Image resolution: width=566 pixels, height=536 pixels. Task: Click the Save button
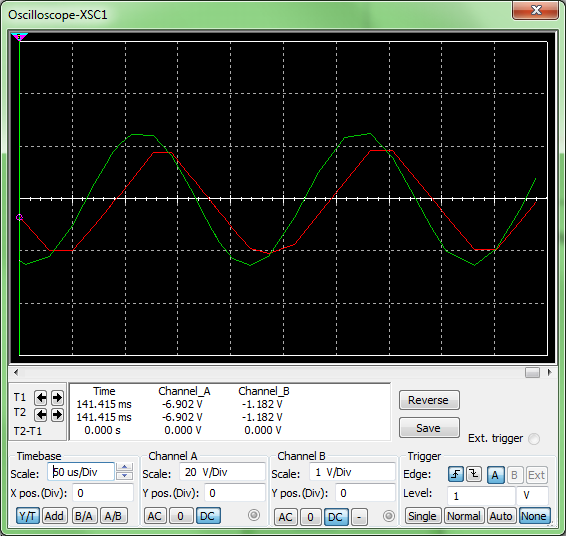click(429, 428)
